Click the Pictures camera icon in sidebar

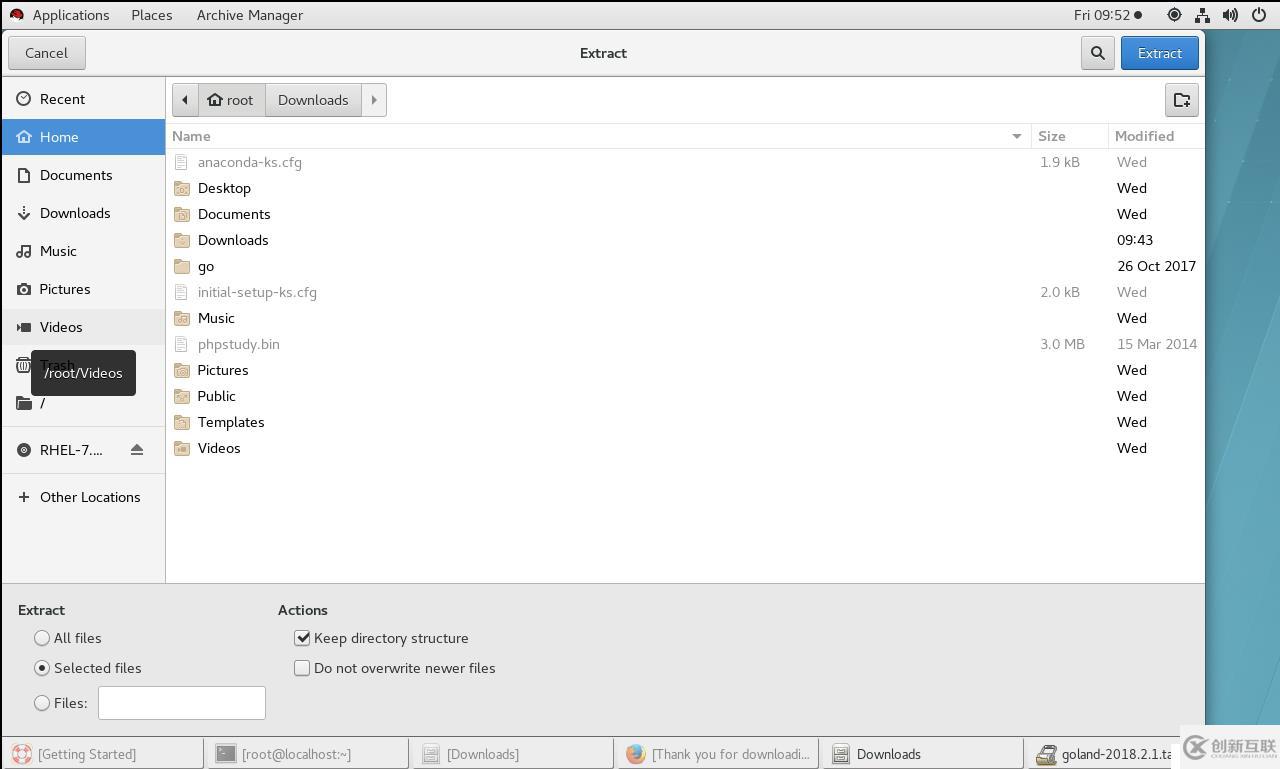[24, 289]
